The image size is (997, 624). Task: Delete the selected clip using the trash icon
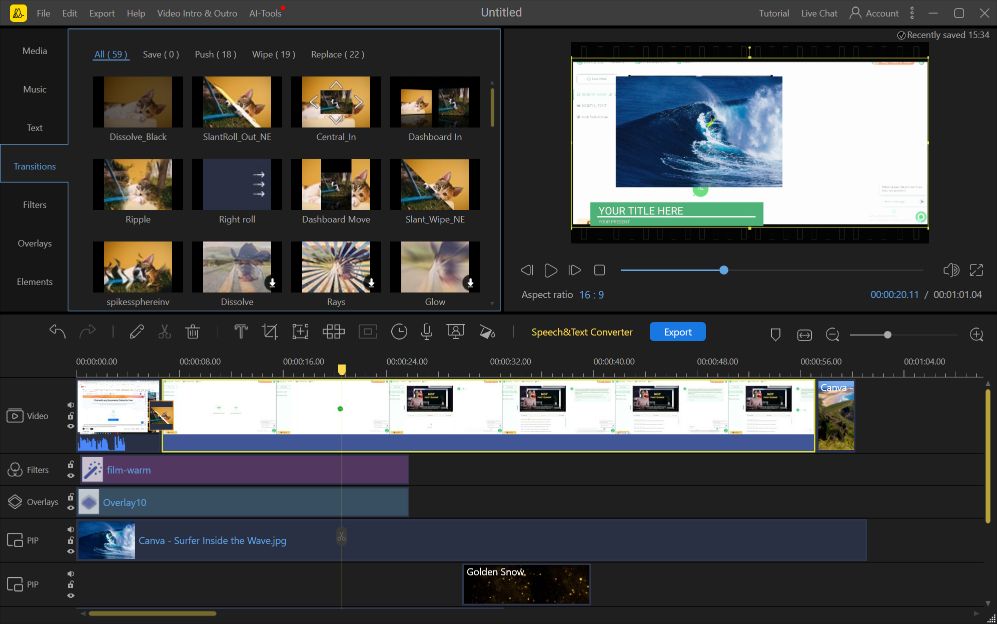coord(193,331)
